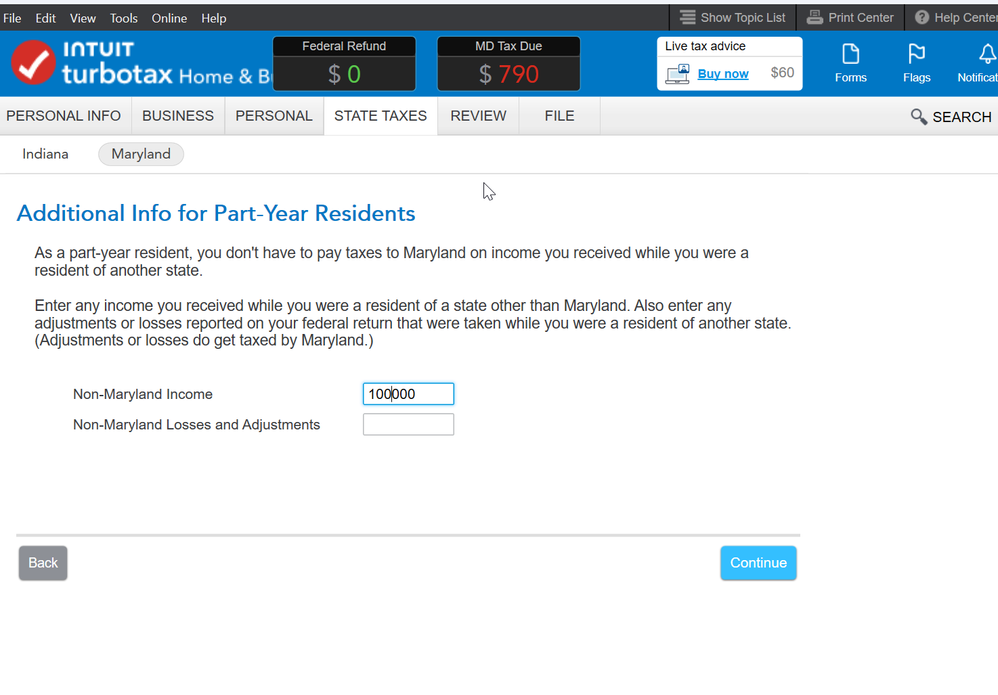The image size is (998, 695).
Task: Open the Notifications bell icon
Action: pyautogui.click(x=986, y=55)
